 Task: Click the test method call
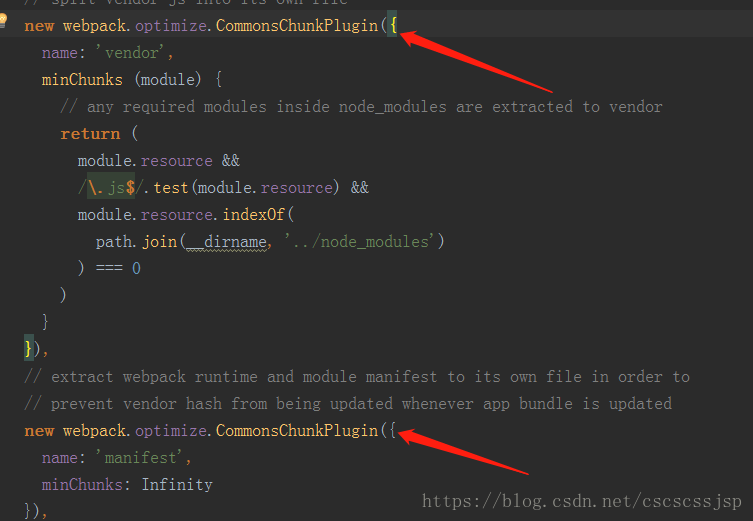point(171,188)
